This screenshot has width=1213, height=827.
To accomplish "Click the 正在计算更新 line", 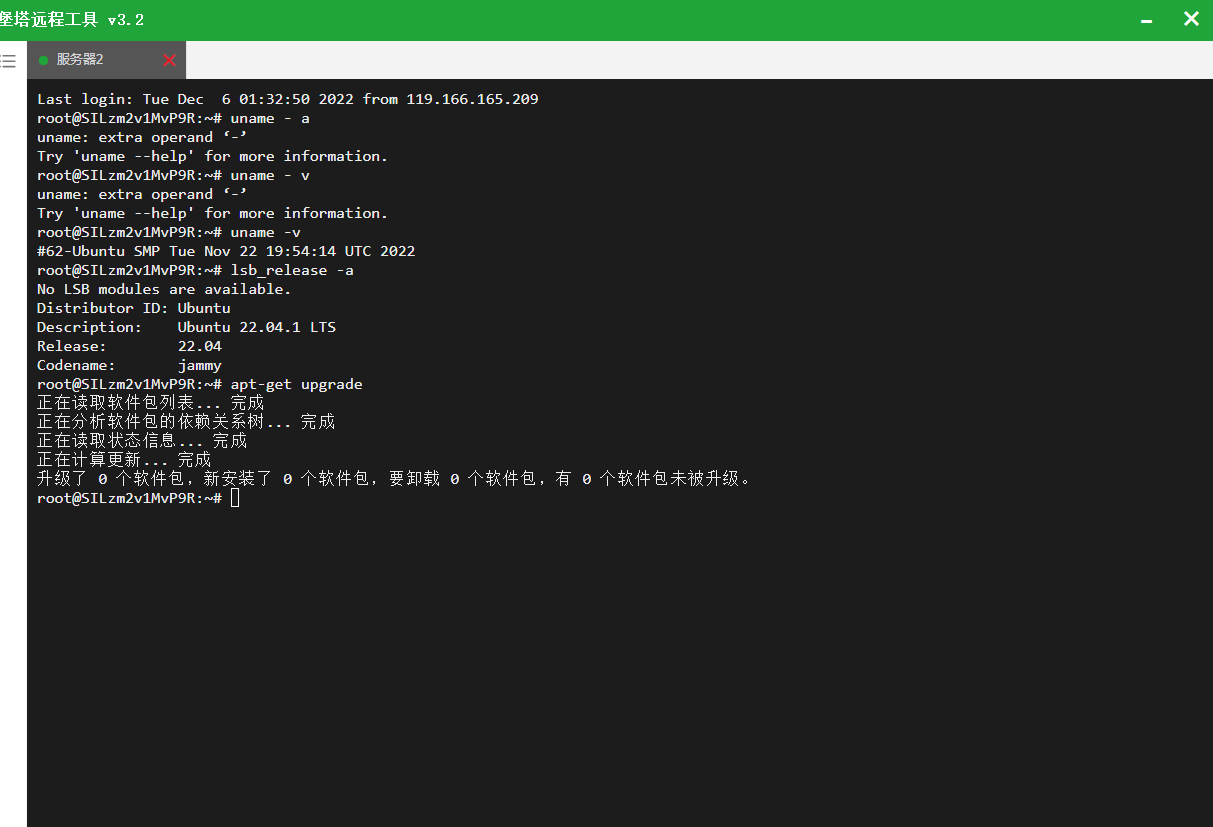I will [124, 460].
